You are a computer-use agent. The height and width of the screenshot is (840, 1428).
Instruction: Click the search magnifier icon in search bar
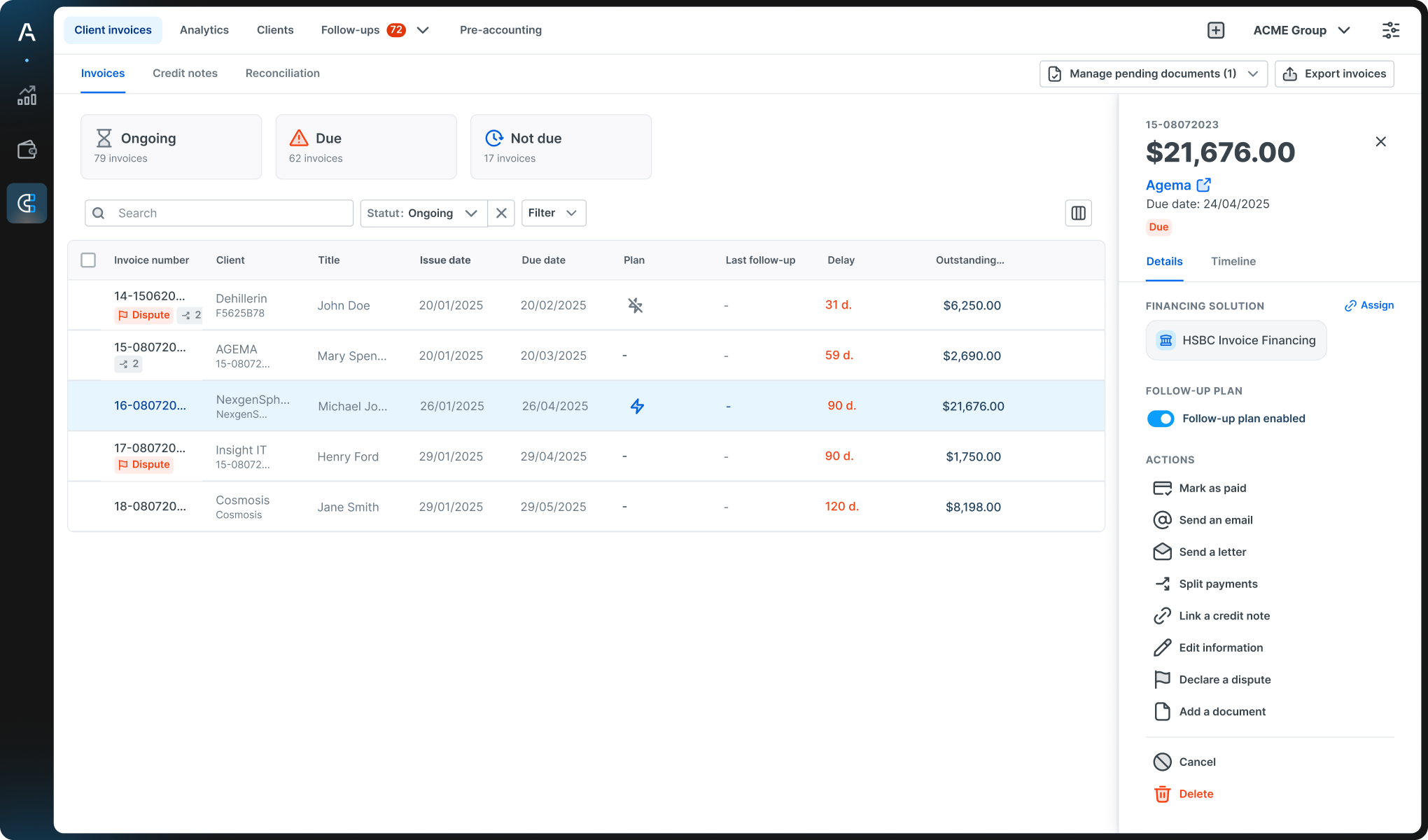click(99, 213)
